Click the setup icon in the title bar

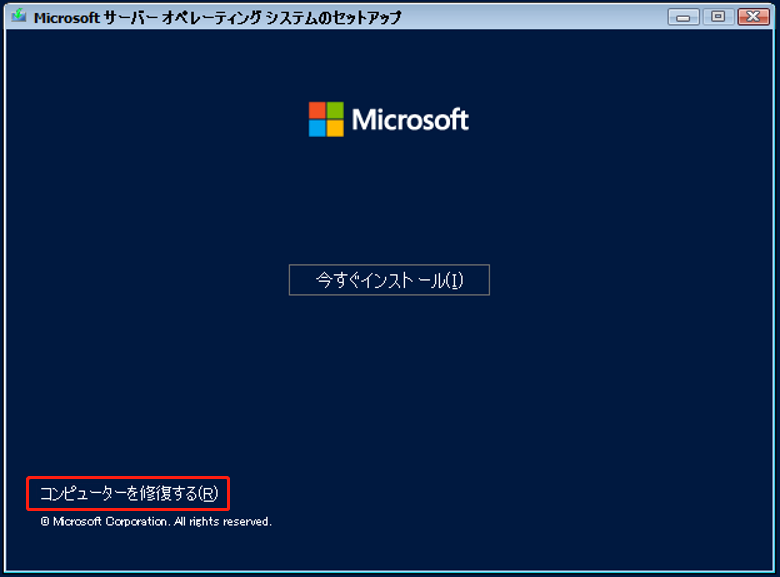19,16
